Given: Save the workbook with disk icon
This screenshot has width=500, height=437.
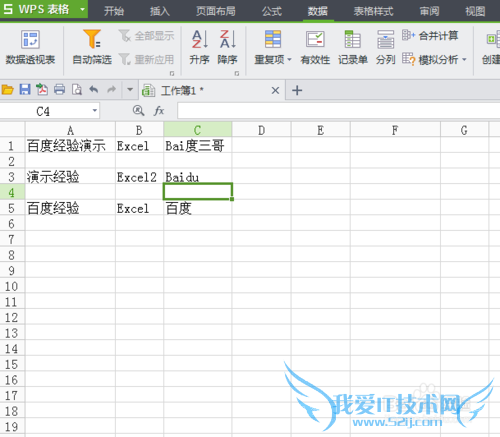Looking at the screenshot, I should pos(25,90).
